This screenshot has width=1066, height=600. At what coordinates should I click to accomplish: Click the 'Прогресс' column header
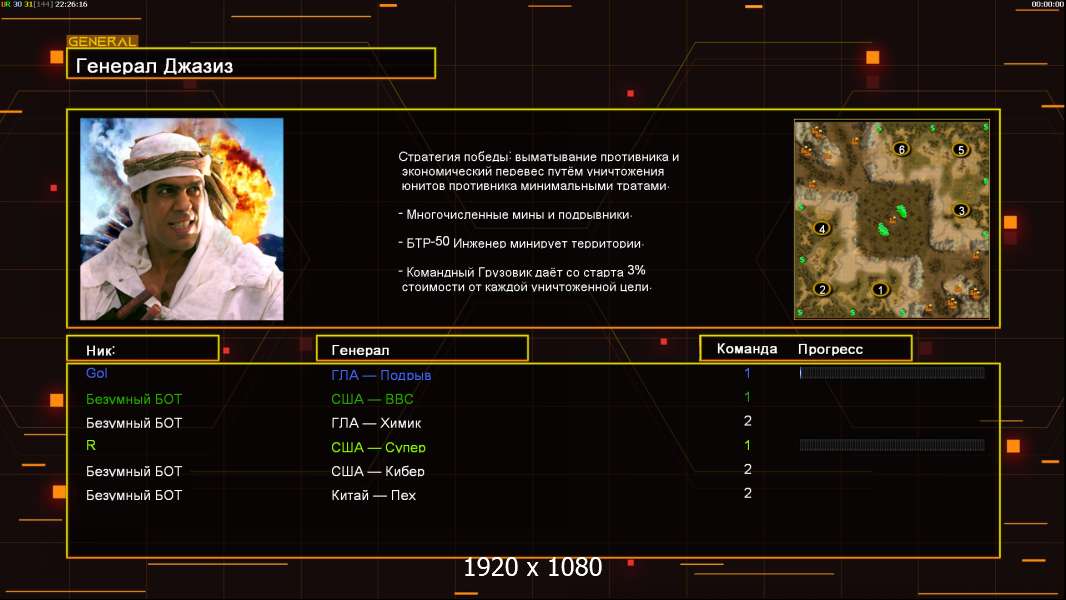click(830, 349)
